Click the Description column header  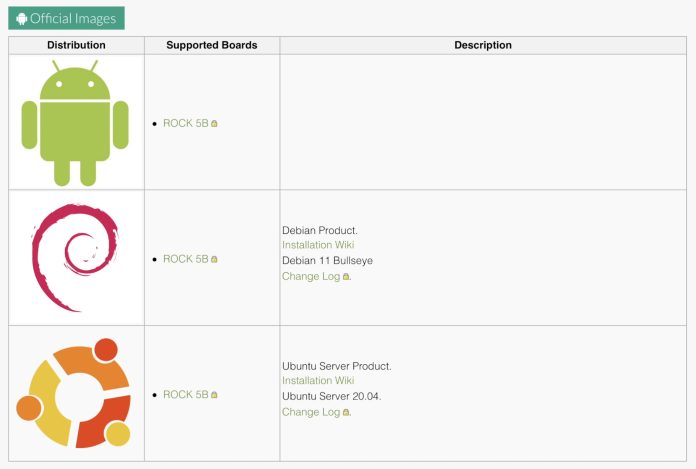point(483,45)
